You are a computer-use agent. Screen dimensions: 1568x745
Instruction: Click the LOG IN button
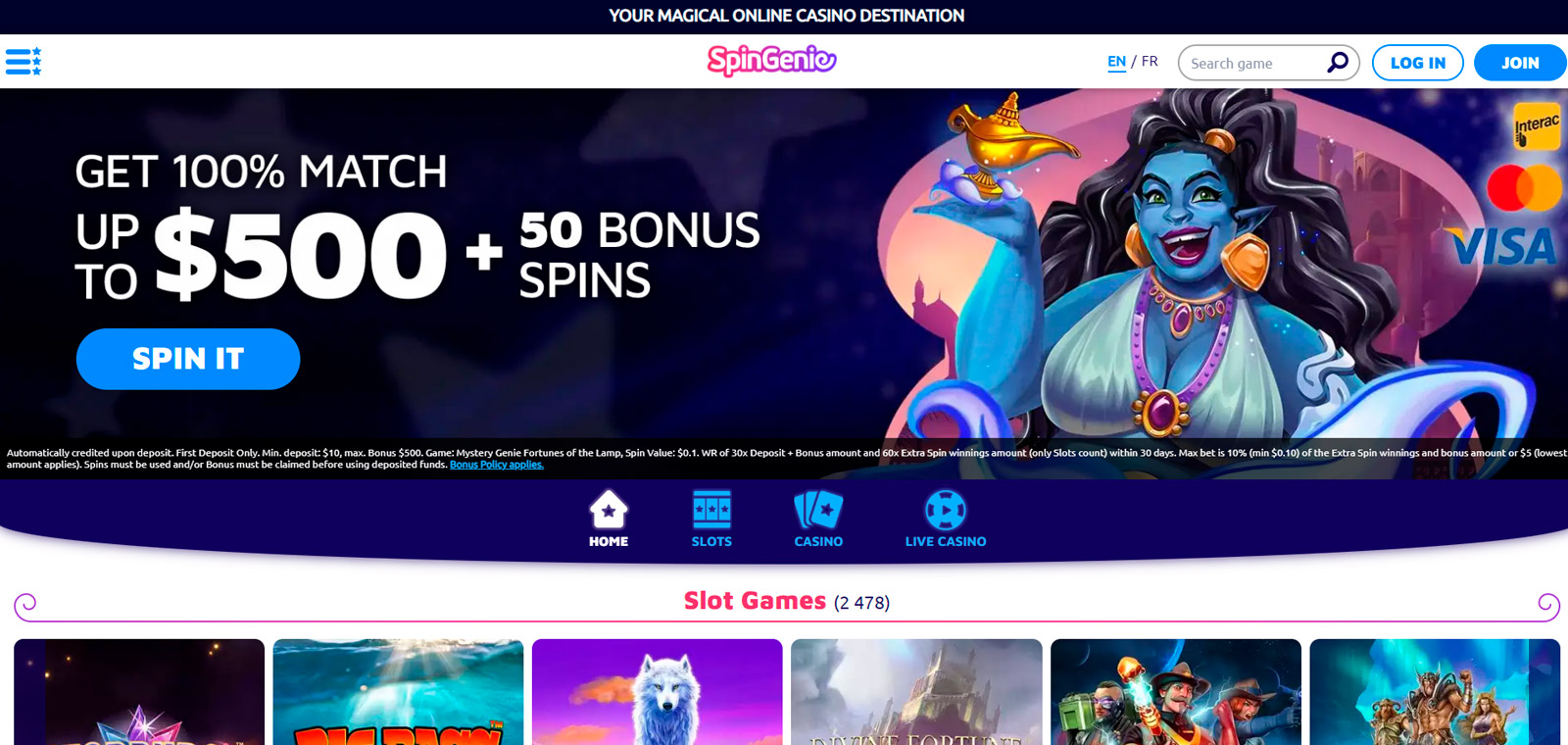click(x=1418, y=63)
